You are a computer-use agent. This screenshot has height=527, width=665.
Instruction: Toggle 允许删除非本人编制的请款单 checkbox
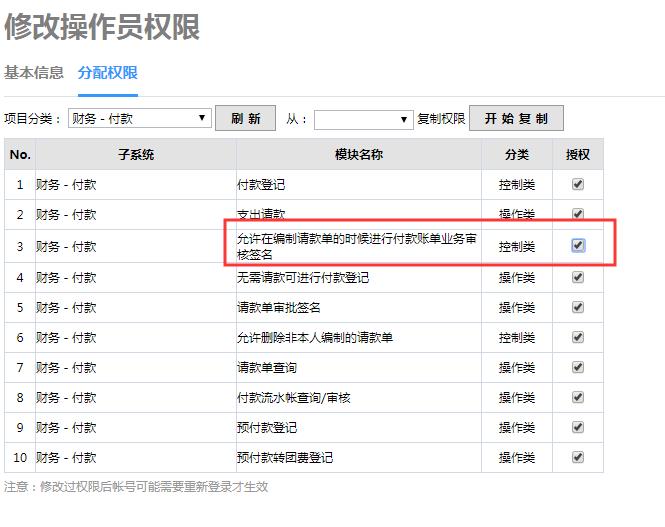pyautogui.click(x=578, y=337)
